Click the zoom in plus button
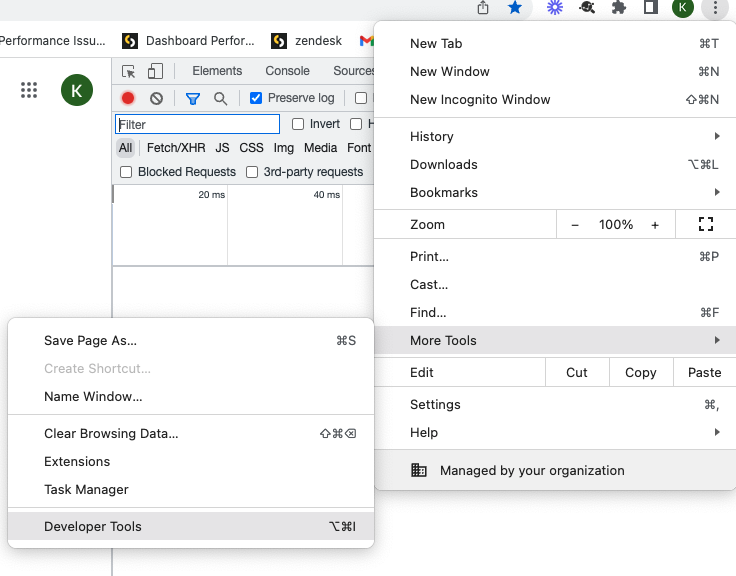The image size is (736, 576). (655, 225)
